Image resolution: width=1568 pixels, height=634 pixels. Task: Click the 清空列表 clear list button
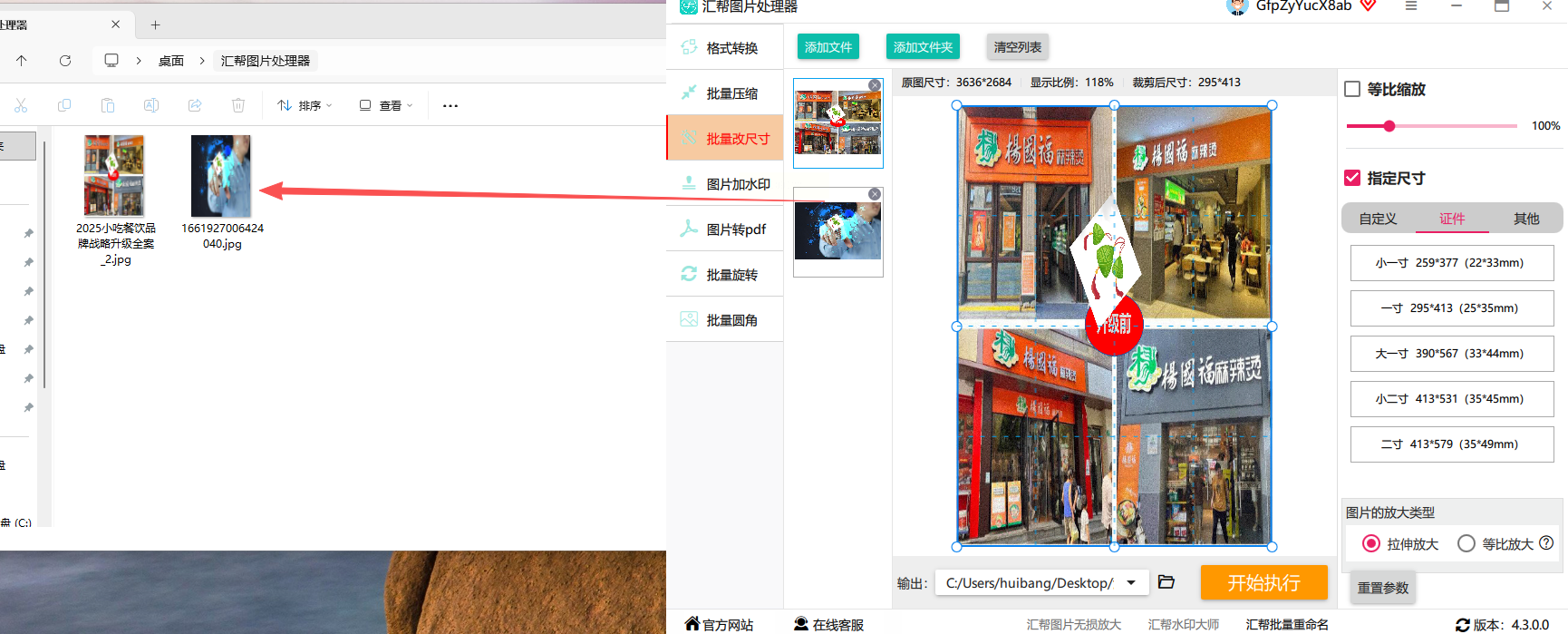(x=1018, y=47)
